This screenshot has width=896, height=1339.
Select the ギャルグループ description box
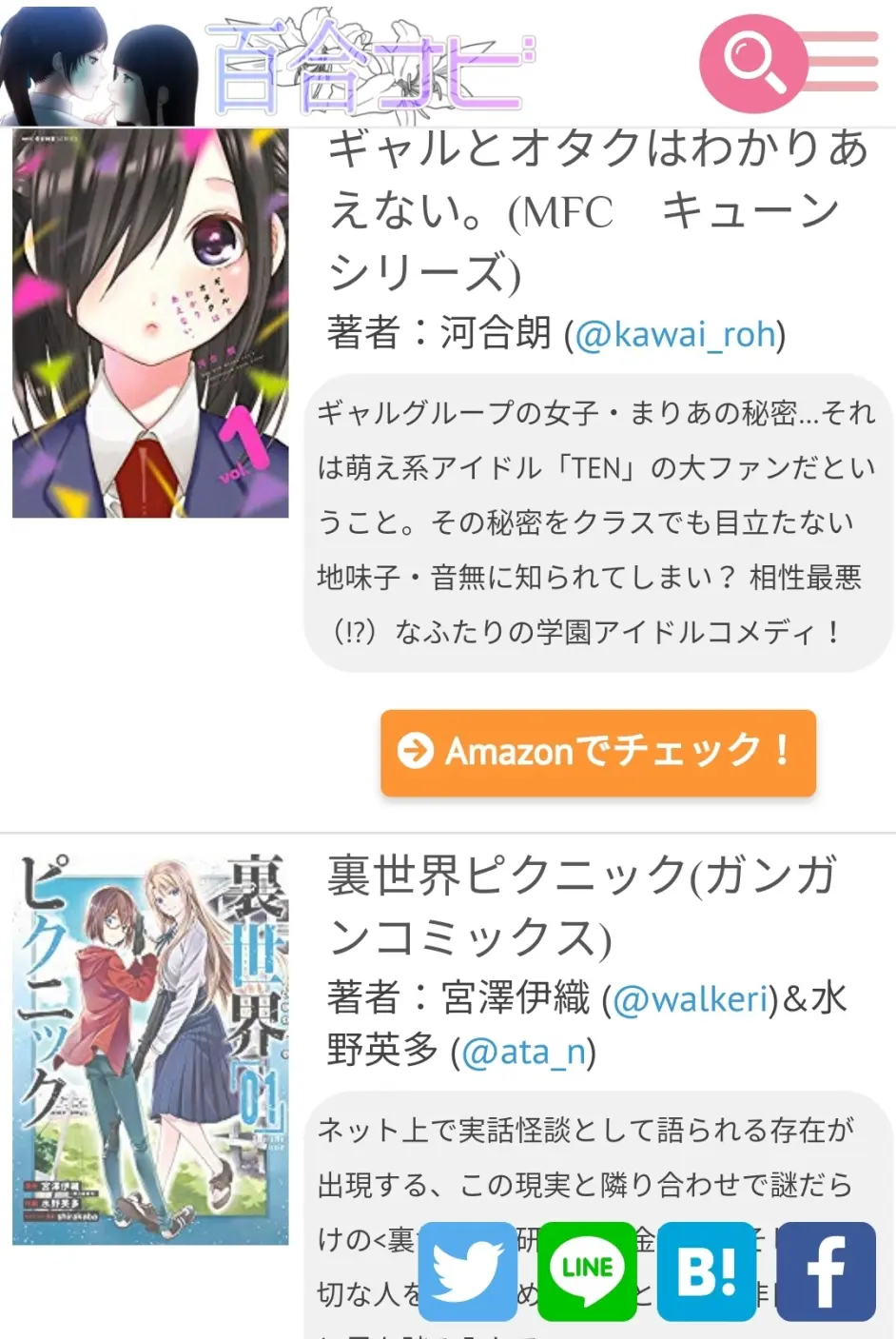[x=598, y=522]
